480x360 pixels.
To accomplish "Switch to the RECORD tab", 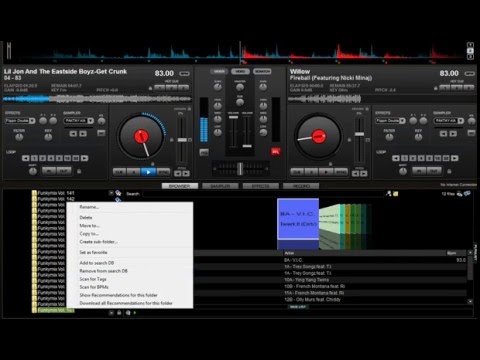I will pos(301,186).
